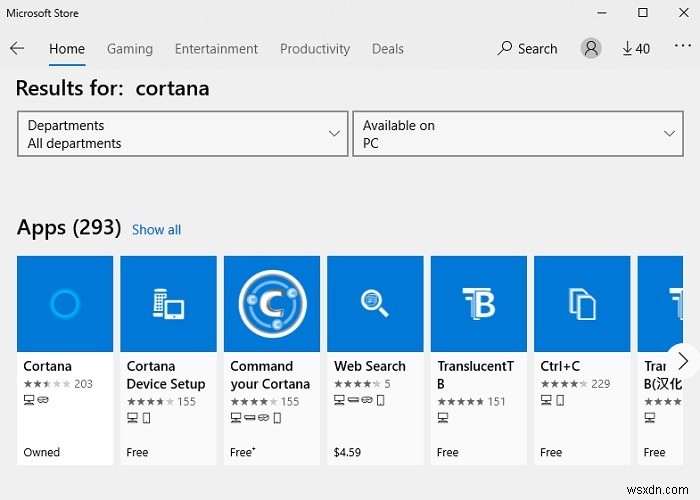
Task: Go back with the back arrow
Action: [17, 48]
